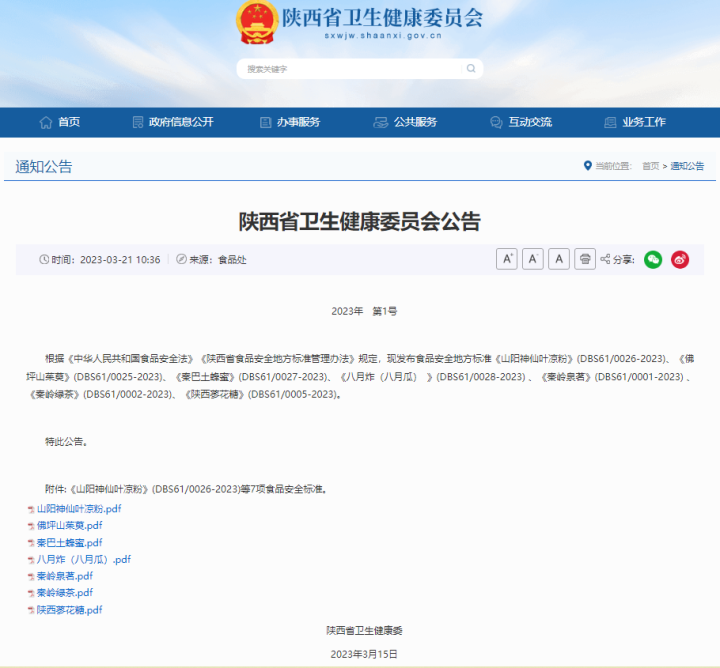The image size is (720, 668).
Task: Share article via WeChat icon
Action: click(653, 259)
